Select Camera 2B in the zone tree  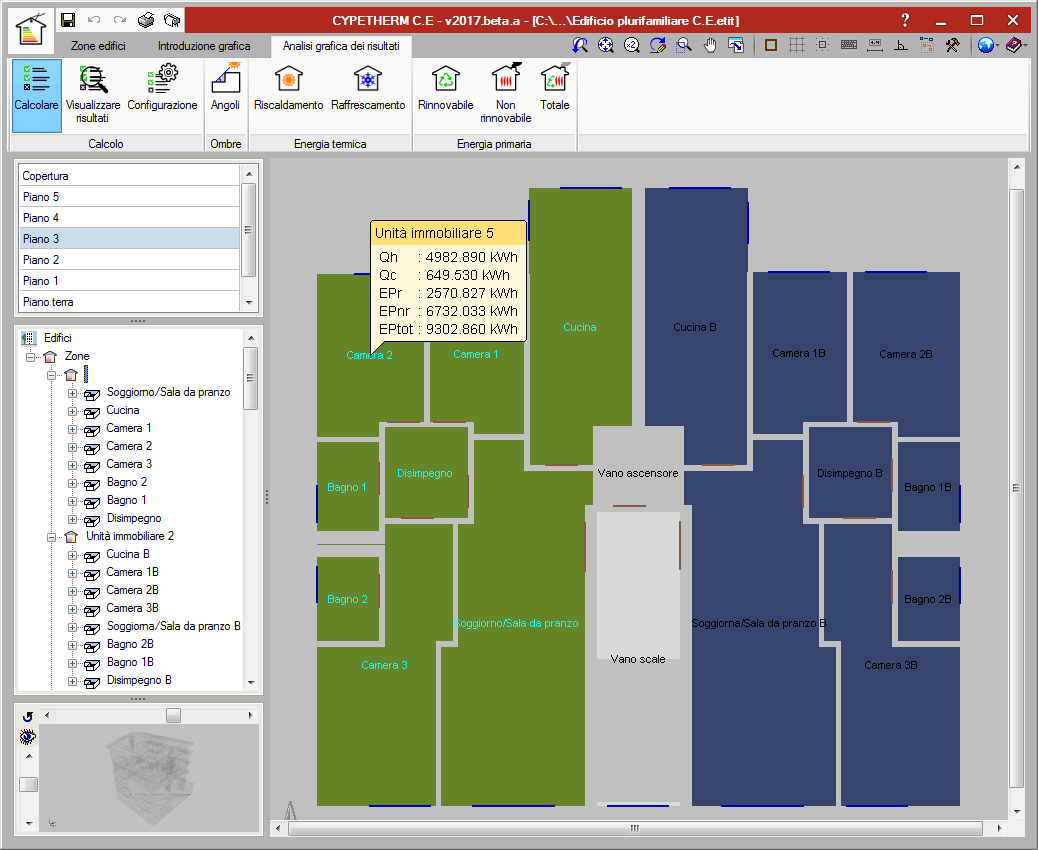pos(132,590)
